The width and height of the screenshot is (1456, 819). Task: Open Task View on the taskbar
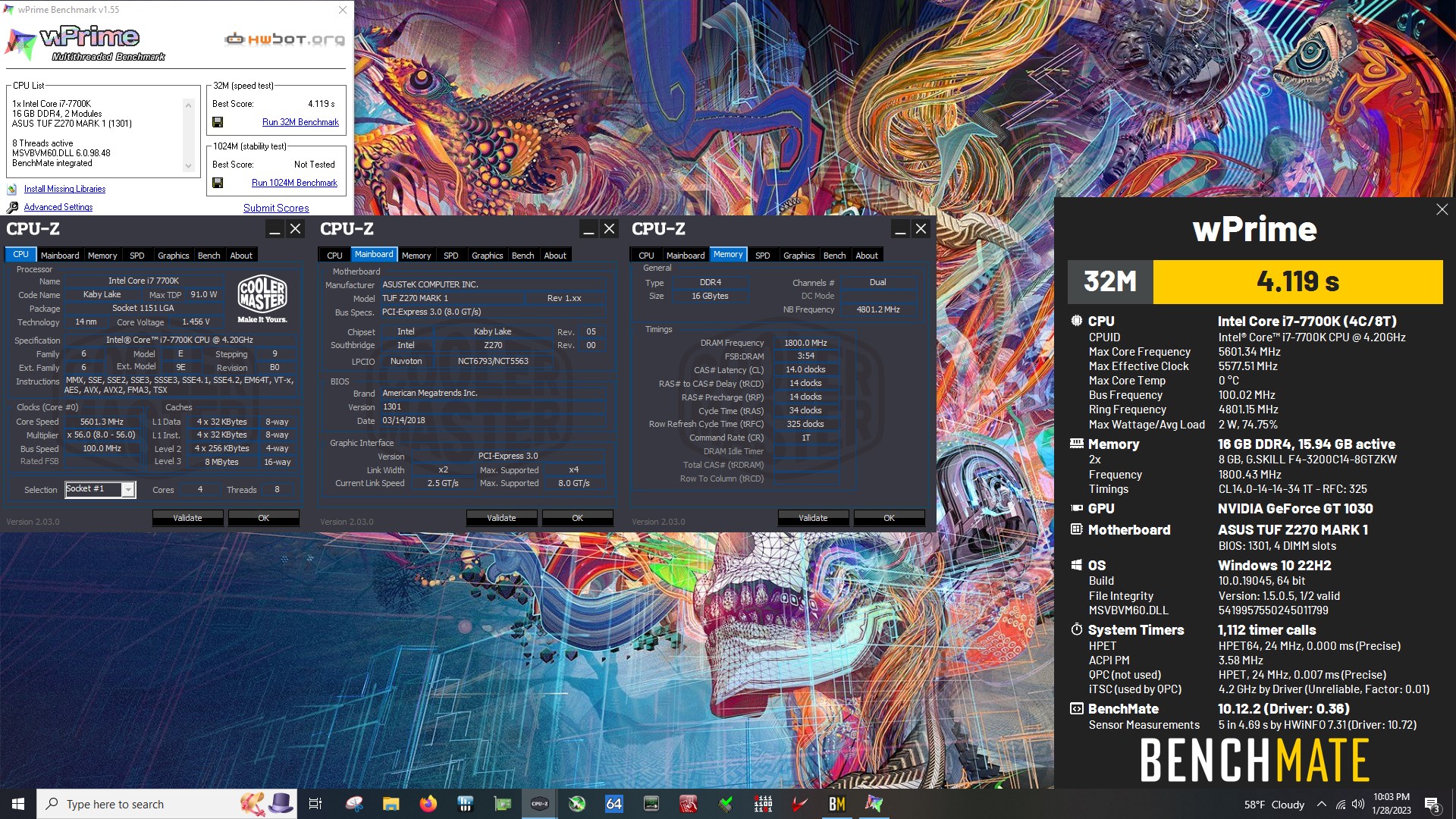pyautogui.click(x=315, y=804)
